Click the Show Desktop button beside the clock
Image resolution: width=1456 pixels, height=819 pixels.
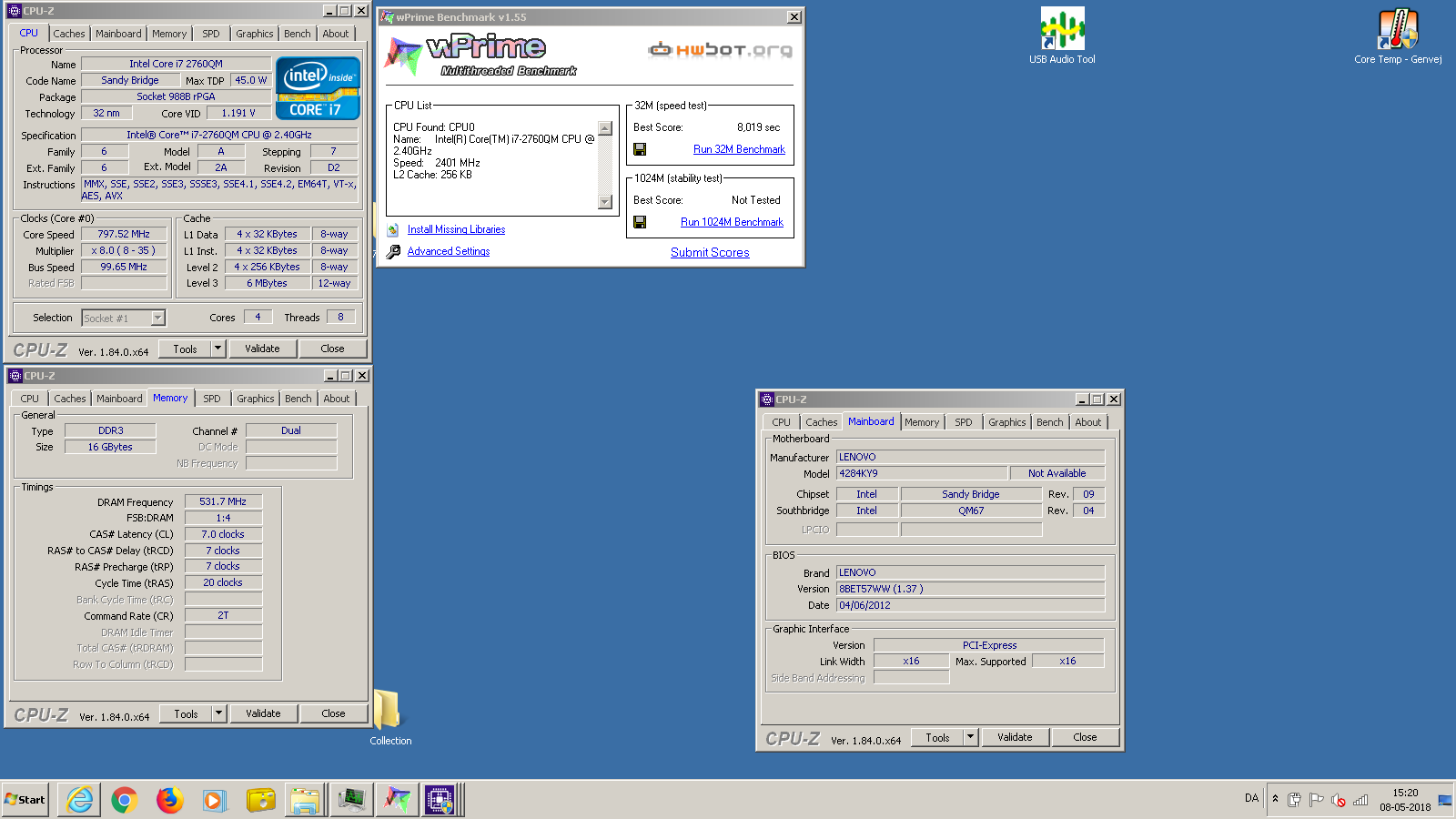point(1445,800)
